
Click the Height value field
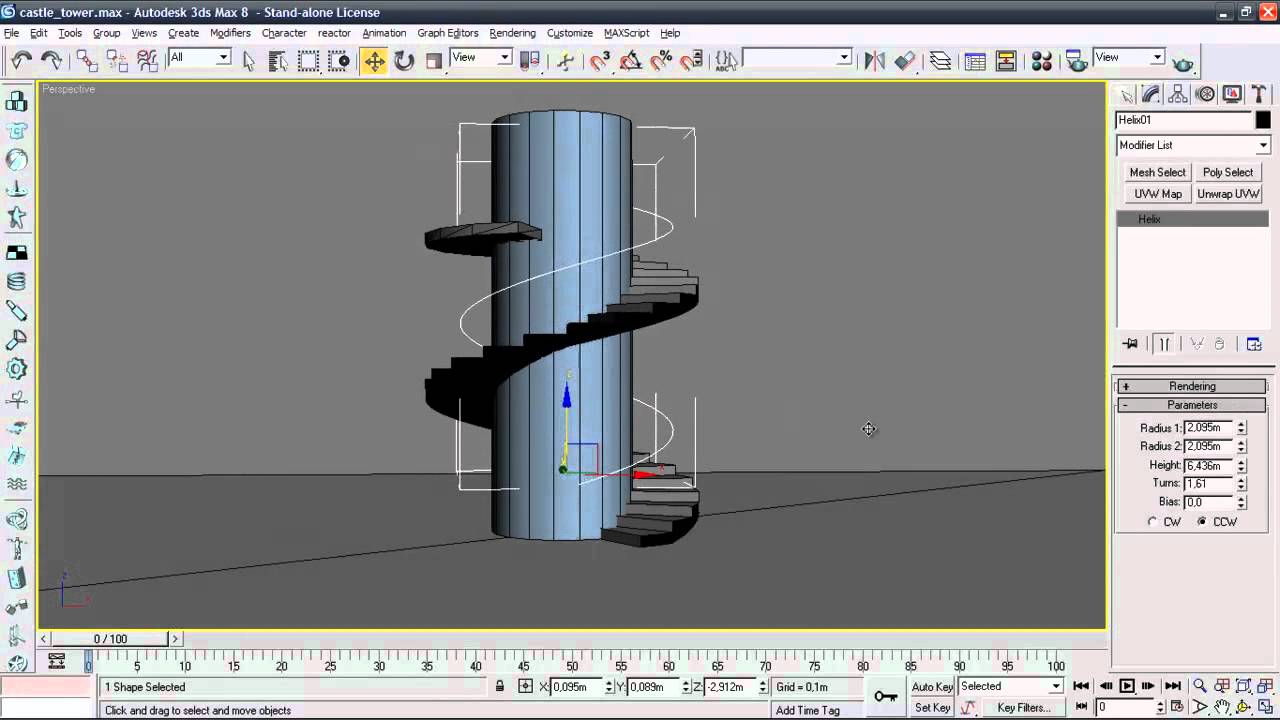pos(1208,465)
